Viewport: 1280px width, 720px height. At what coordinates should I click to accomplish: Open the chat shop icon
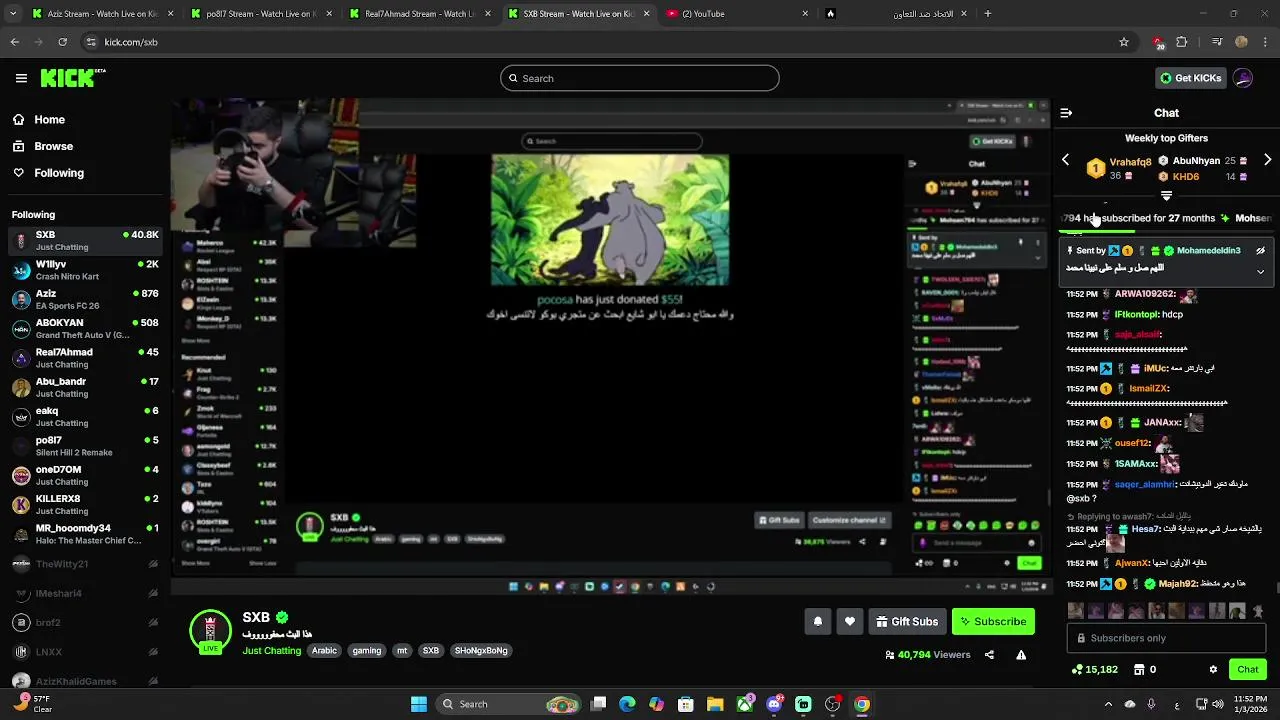1139,669
